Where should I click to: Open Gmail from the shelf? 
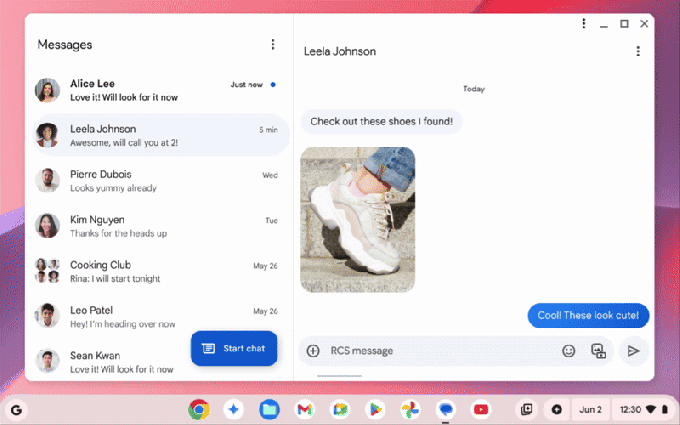[304, 409]
